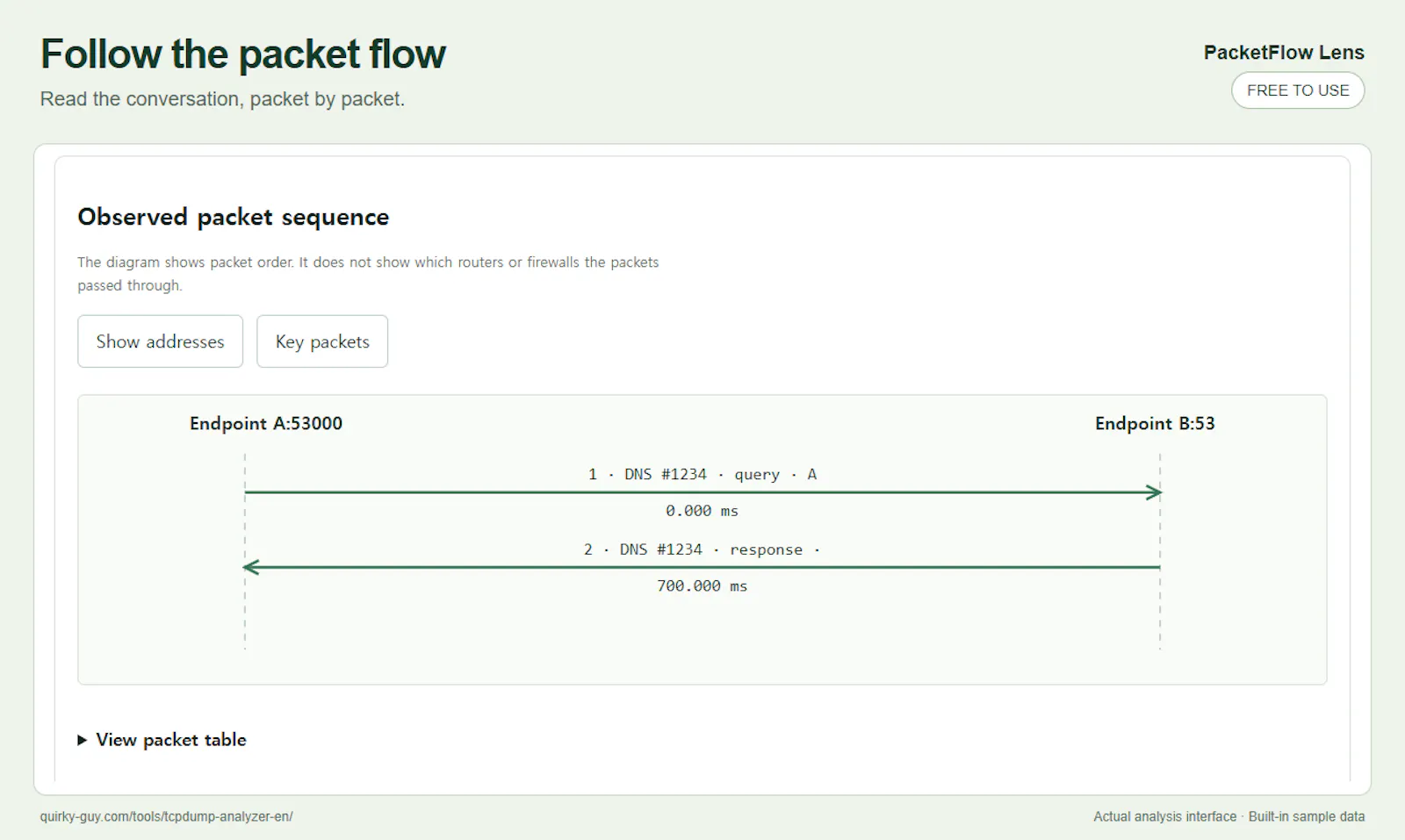Image resolution: width=1405 pixels, height=840 pixels.
Task: Click the 'Read the conversation, packet by packet.' subtitle
Action: pyautogui.click(x=222, y=99)
